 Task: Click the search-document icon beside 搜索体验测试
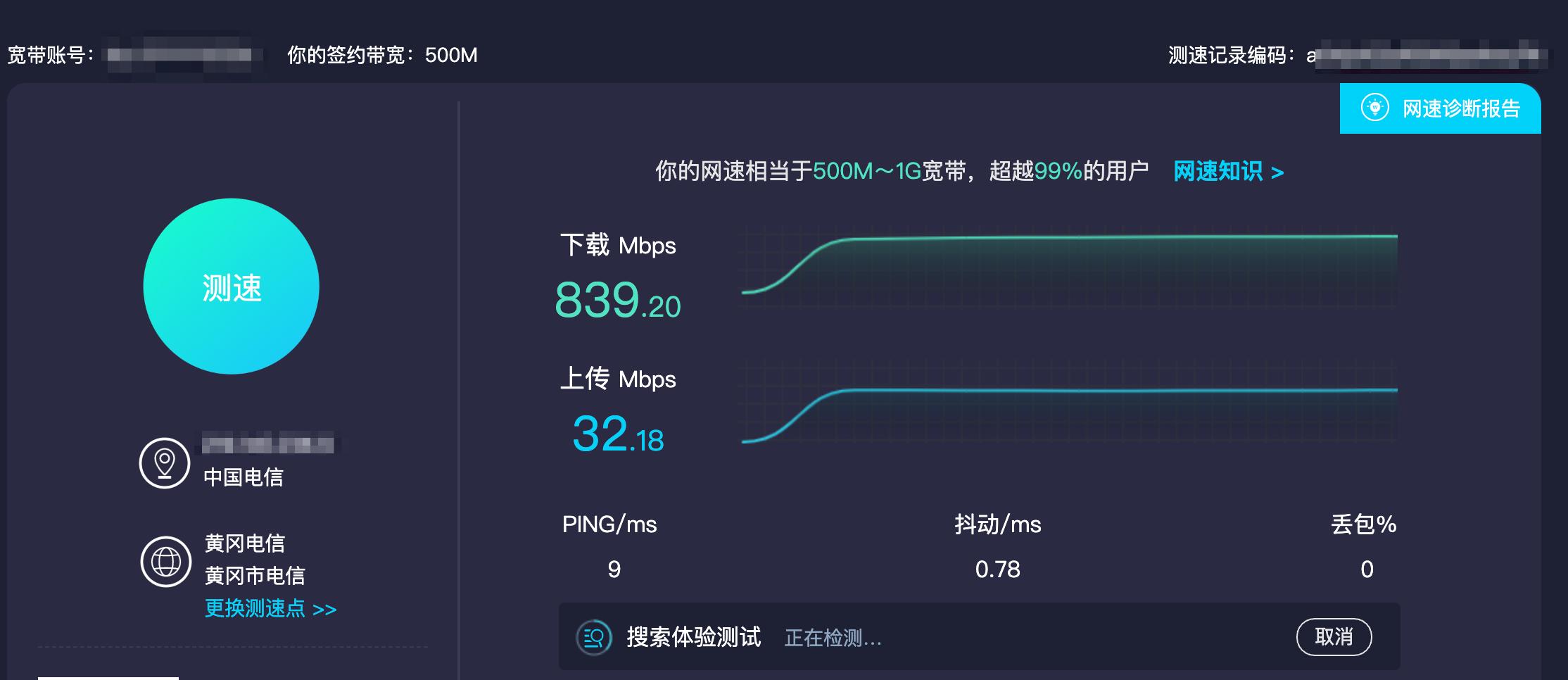[x=595, y=636]
